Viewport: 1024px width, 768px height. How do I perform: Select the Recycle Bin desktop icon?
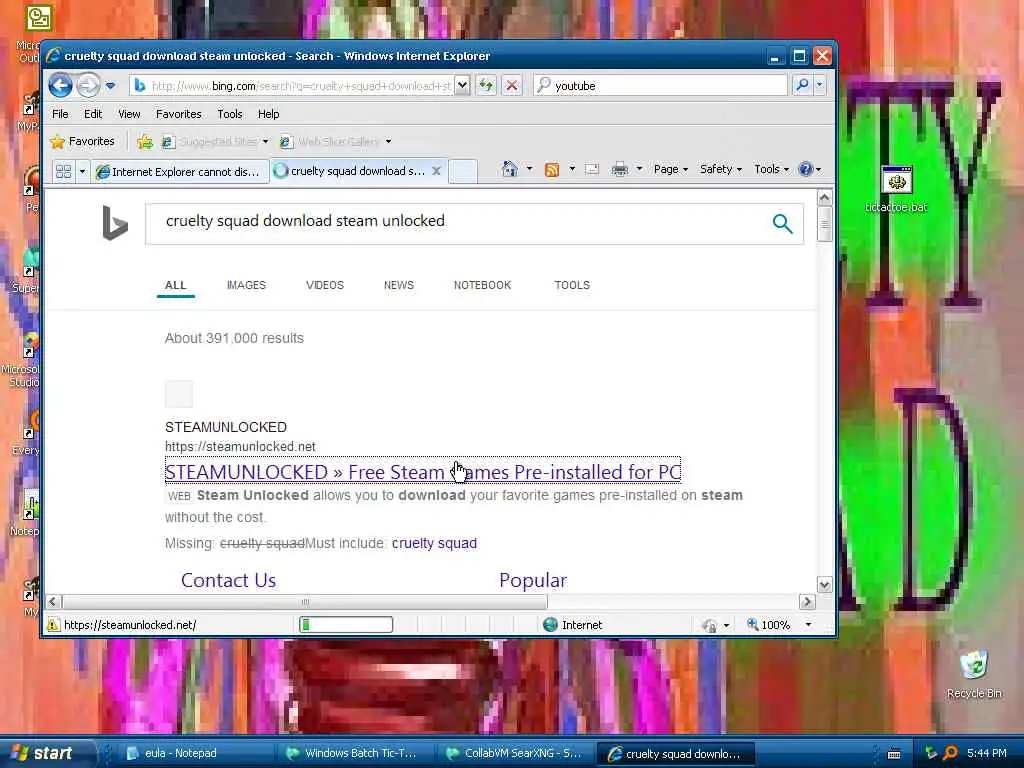[974, 674]
